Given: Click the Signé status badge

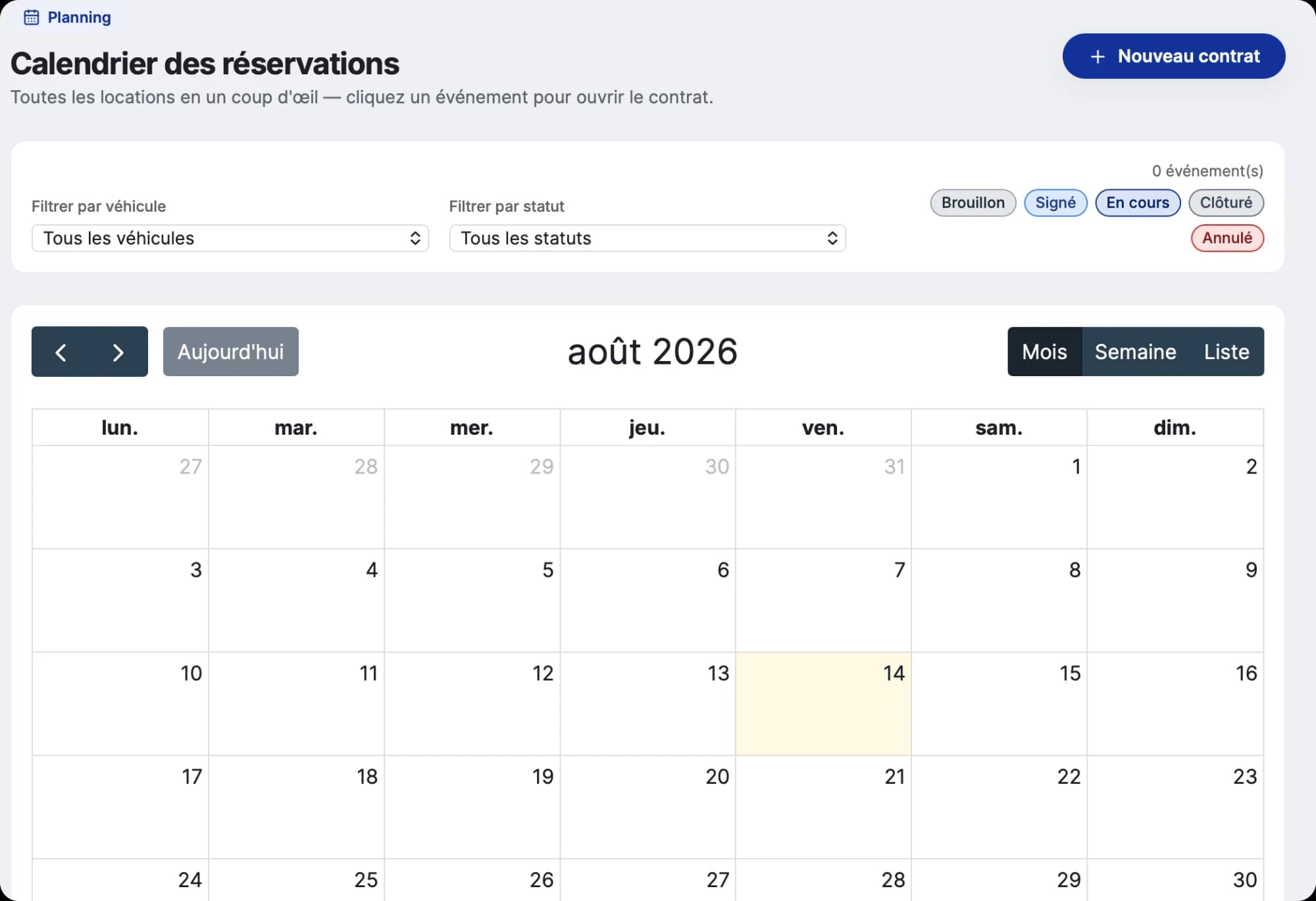Looking at the screenshot, I should tap(1055, 203).
